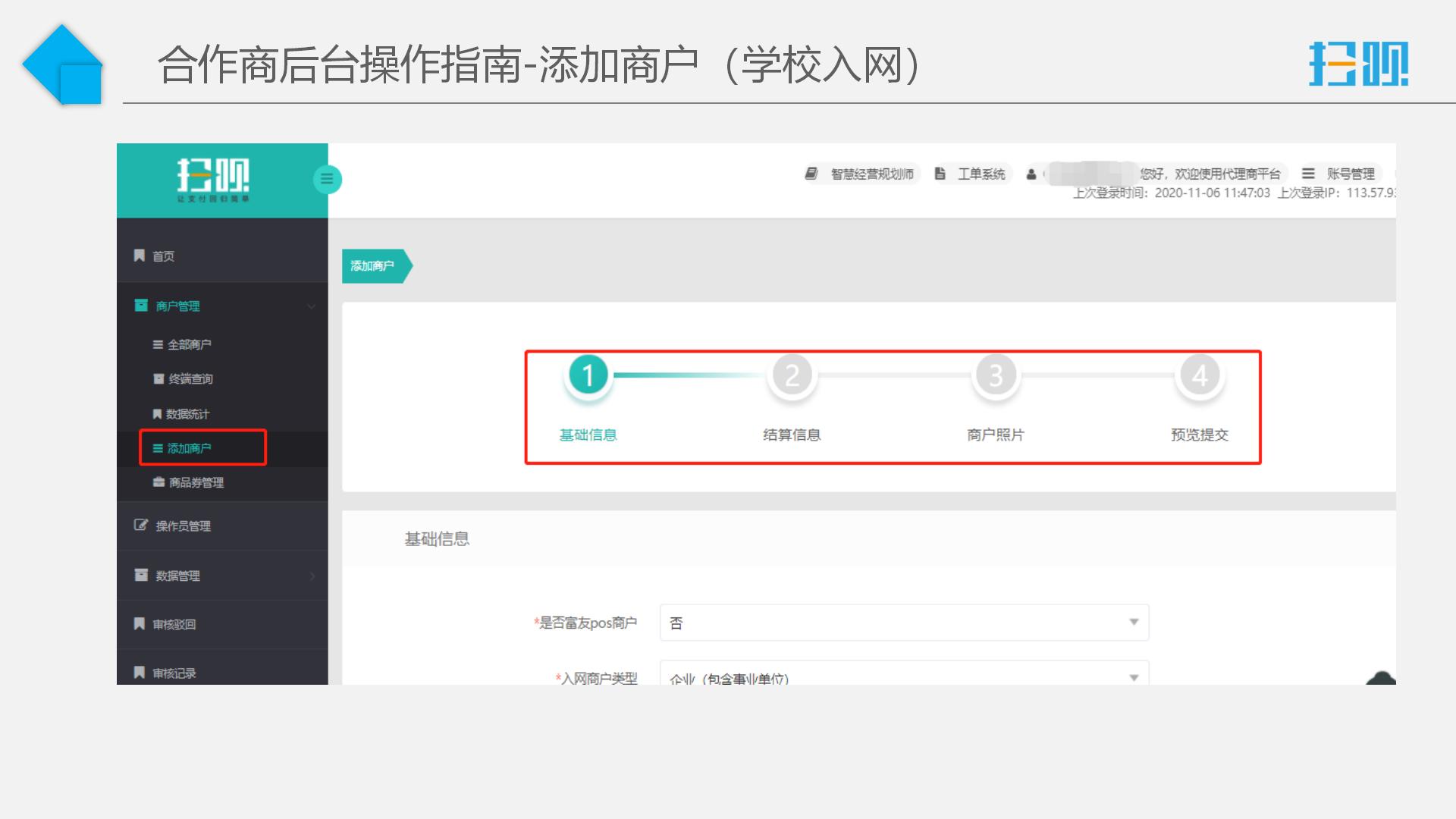Viewport: 1456px width, 819px height.
Task: Click the 操作员管理 edit icon
Action: point(141,525)
